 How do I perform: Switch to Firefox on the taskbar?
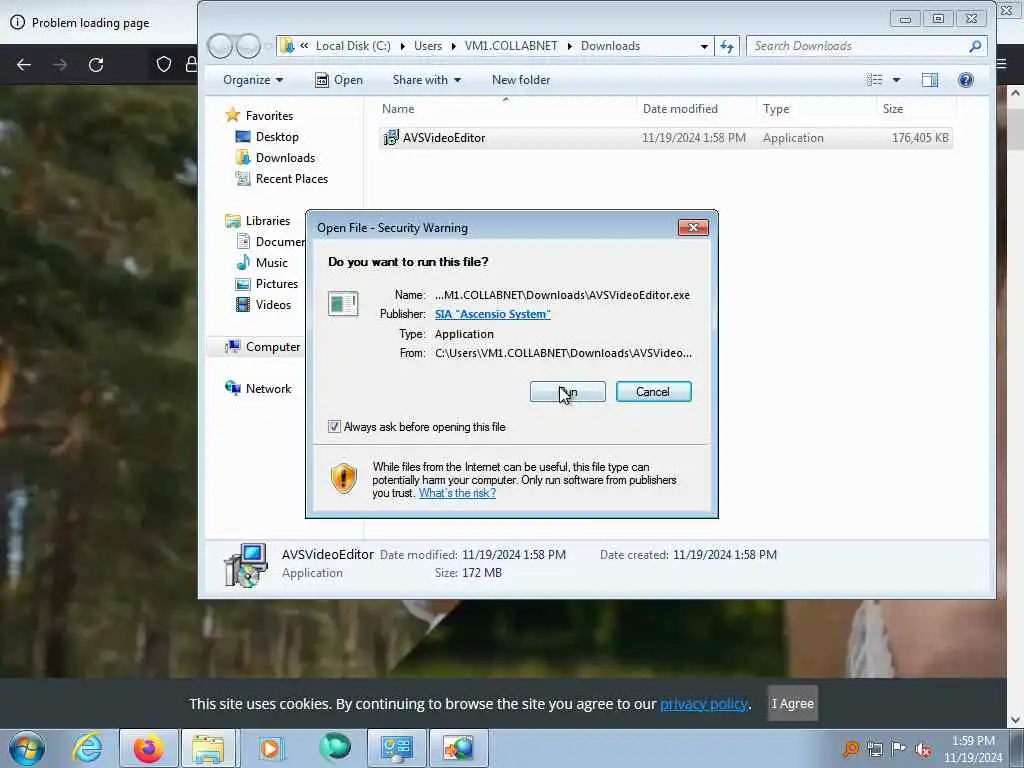pyautogui.click(x=149, y=748)
